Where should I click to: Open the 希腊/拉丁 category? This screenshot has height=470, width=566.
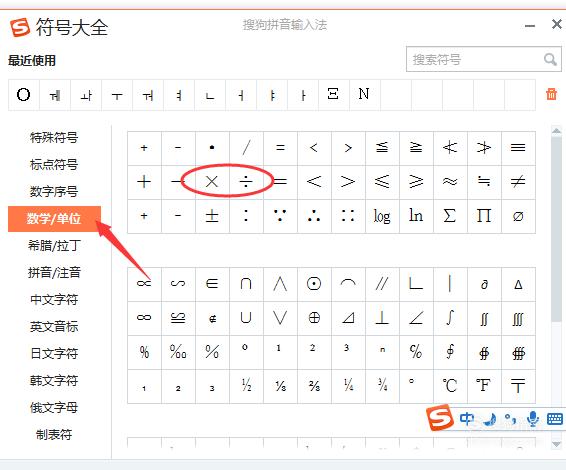tap(54, 245)
